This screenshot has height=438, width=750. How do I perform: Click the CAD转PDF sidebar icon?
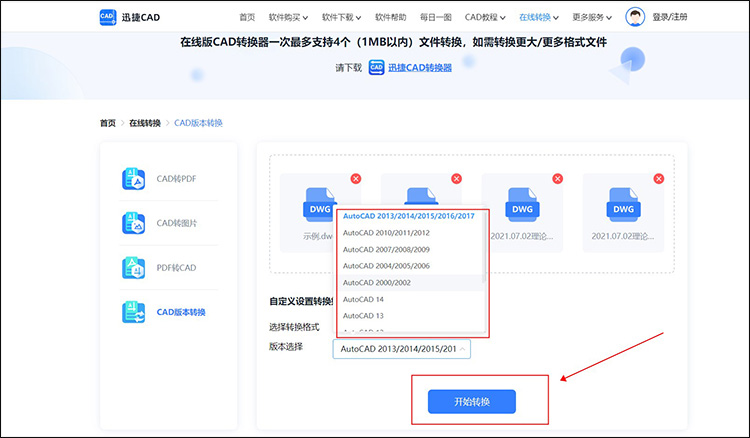tap(133, 179)
